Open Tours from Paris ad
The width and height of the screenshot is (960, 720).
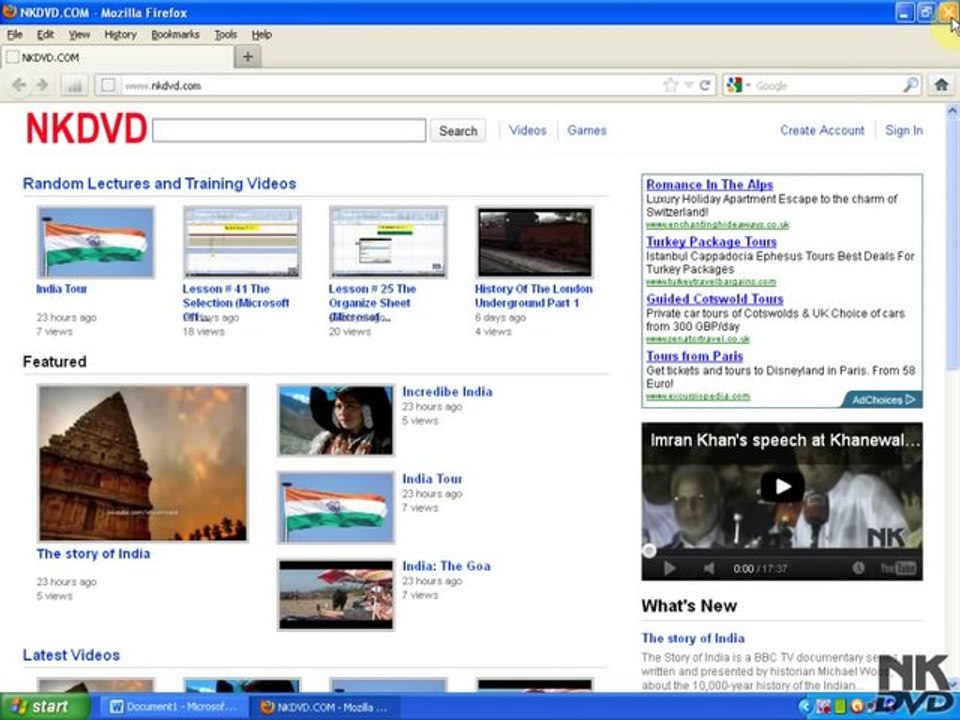pyautogui.click(x=694, y=356)
